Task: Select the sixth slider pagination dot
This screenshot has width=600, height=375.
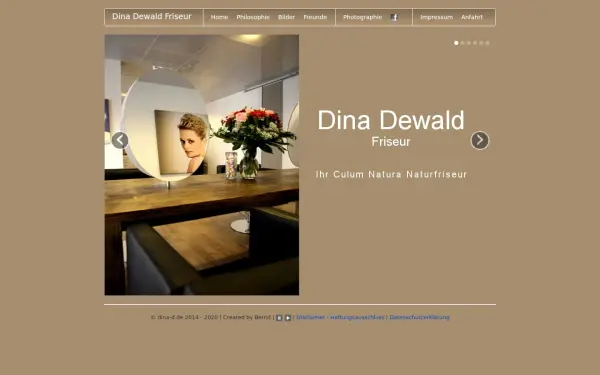Action: tap(487, 43)
